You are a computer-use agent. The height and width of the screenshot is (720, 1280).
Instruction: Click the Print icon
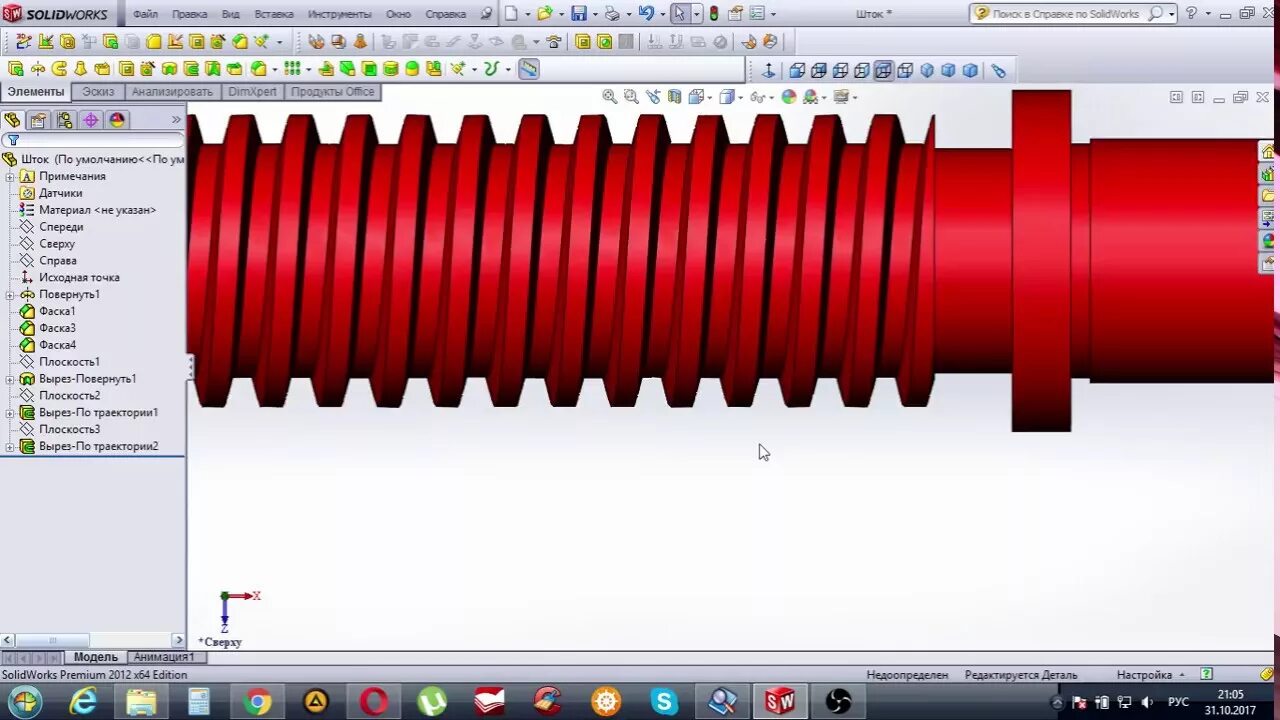[x=612, y=14]
